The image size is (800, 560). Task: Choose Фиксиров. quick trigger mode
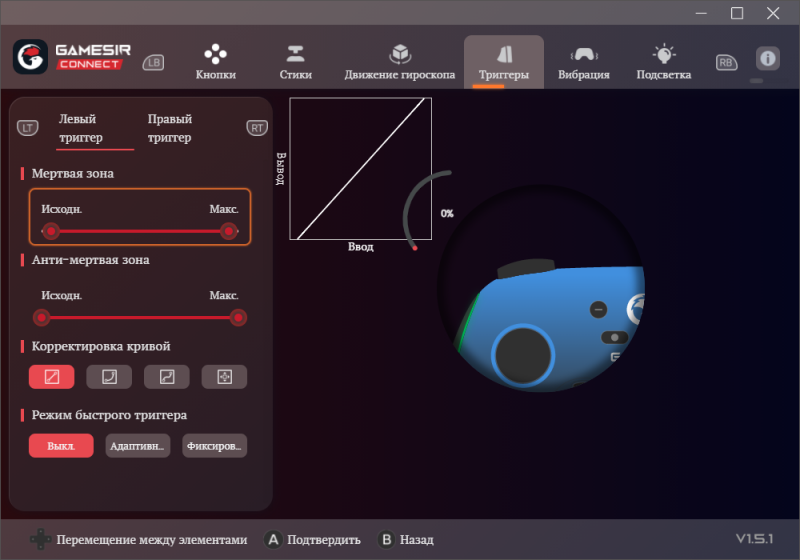(x=215, y=446)
